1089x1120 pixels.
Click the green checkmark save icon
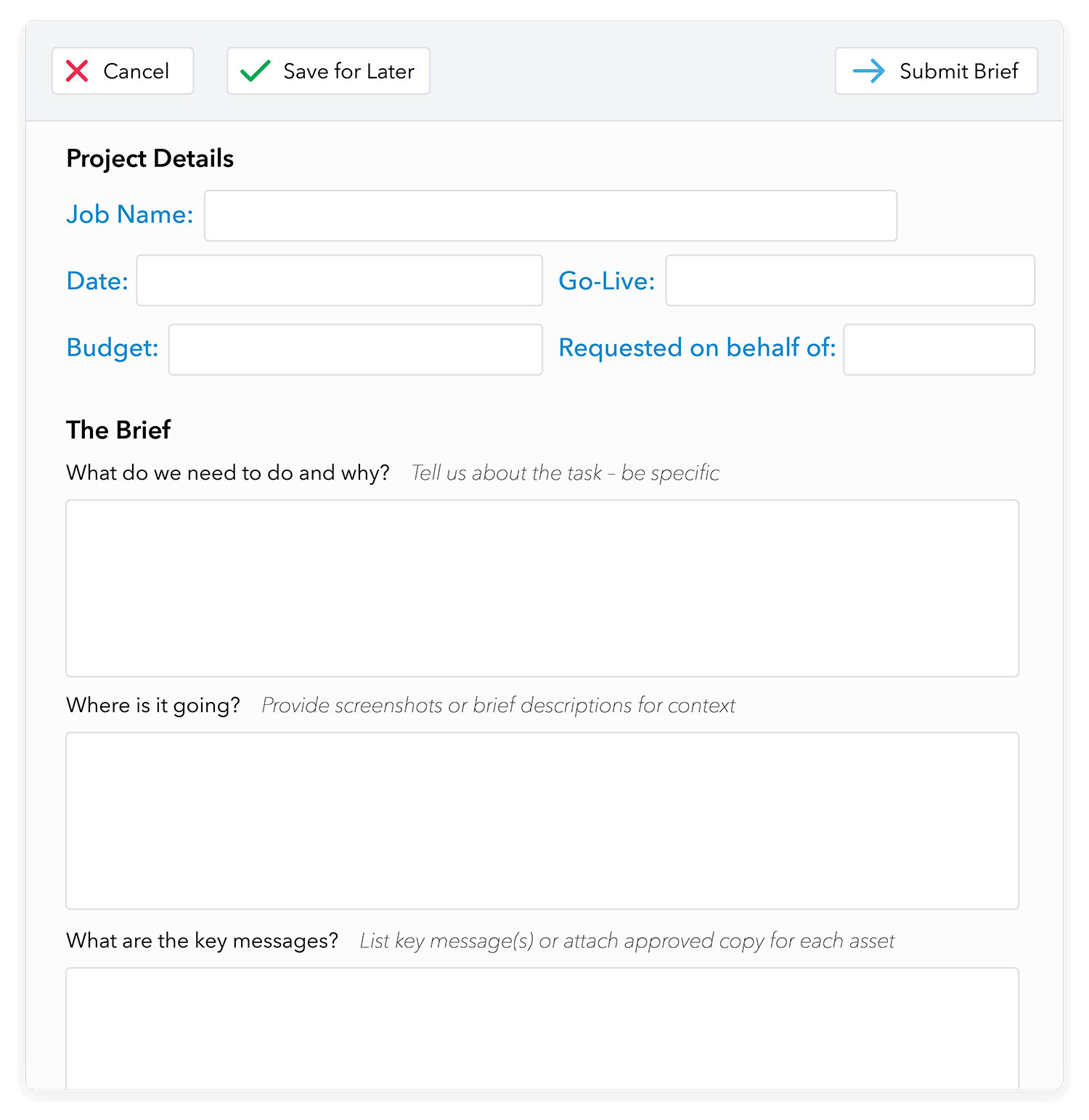tap(256, 71)
